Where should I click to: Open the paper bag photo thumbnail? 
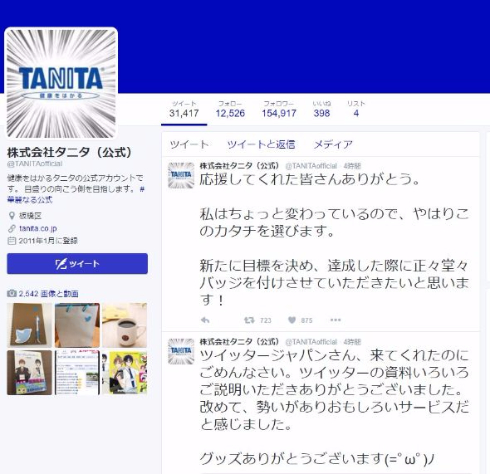point(77,325)
